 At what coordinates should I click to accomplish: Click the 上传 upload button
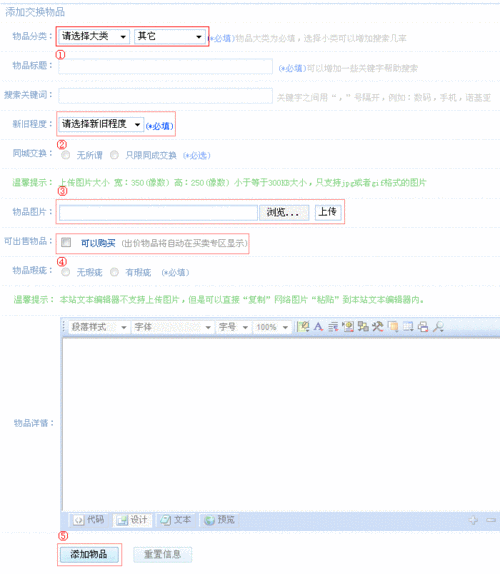pyautogui.click(x=328, y=212)
